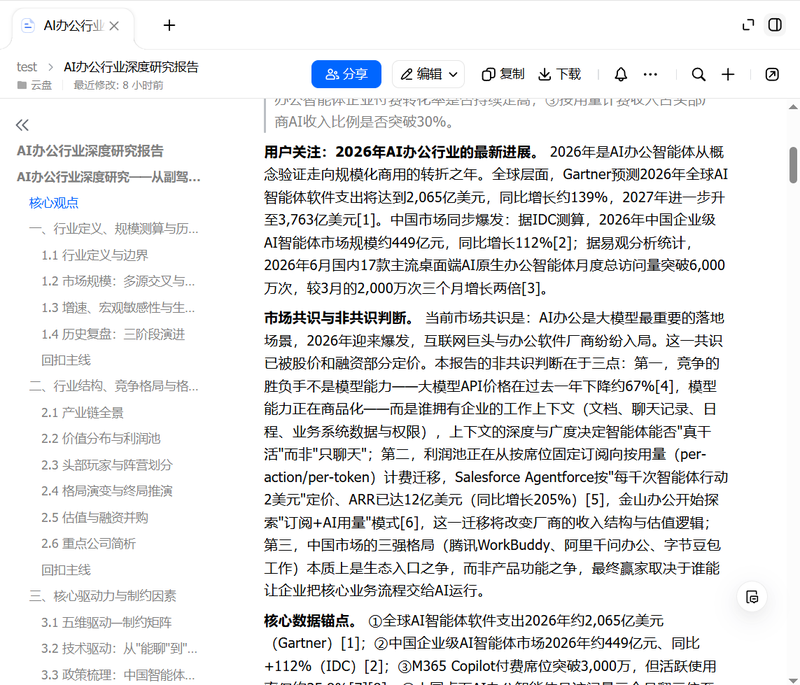Viewport: 800px width, 685px height.
Task: Open document in new window icon
Action: coord(772,74)
